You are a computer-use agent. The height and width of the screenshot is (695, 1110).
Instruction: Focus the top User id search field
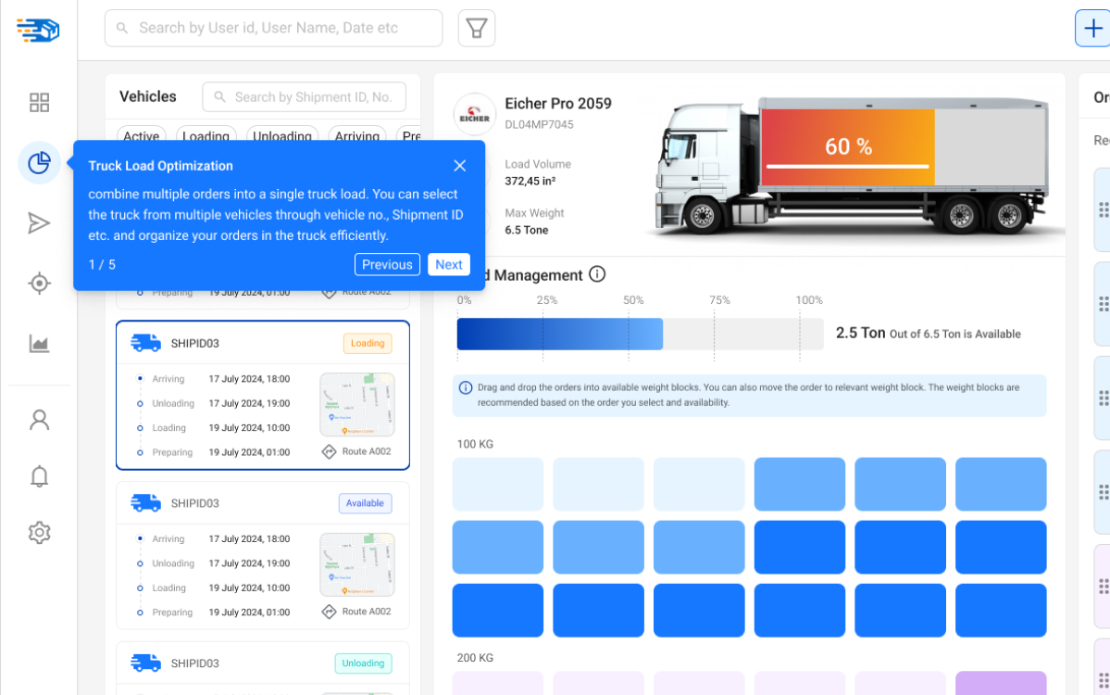[x=273, y=28]
